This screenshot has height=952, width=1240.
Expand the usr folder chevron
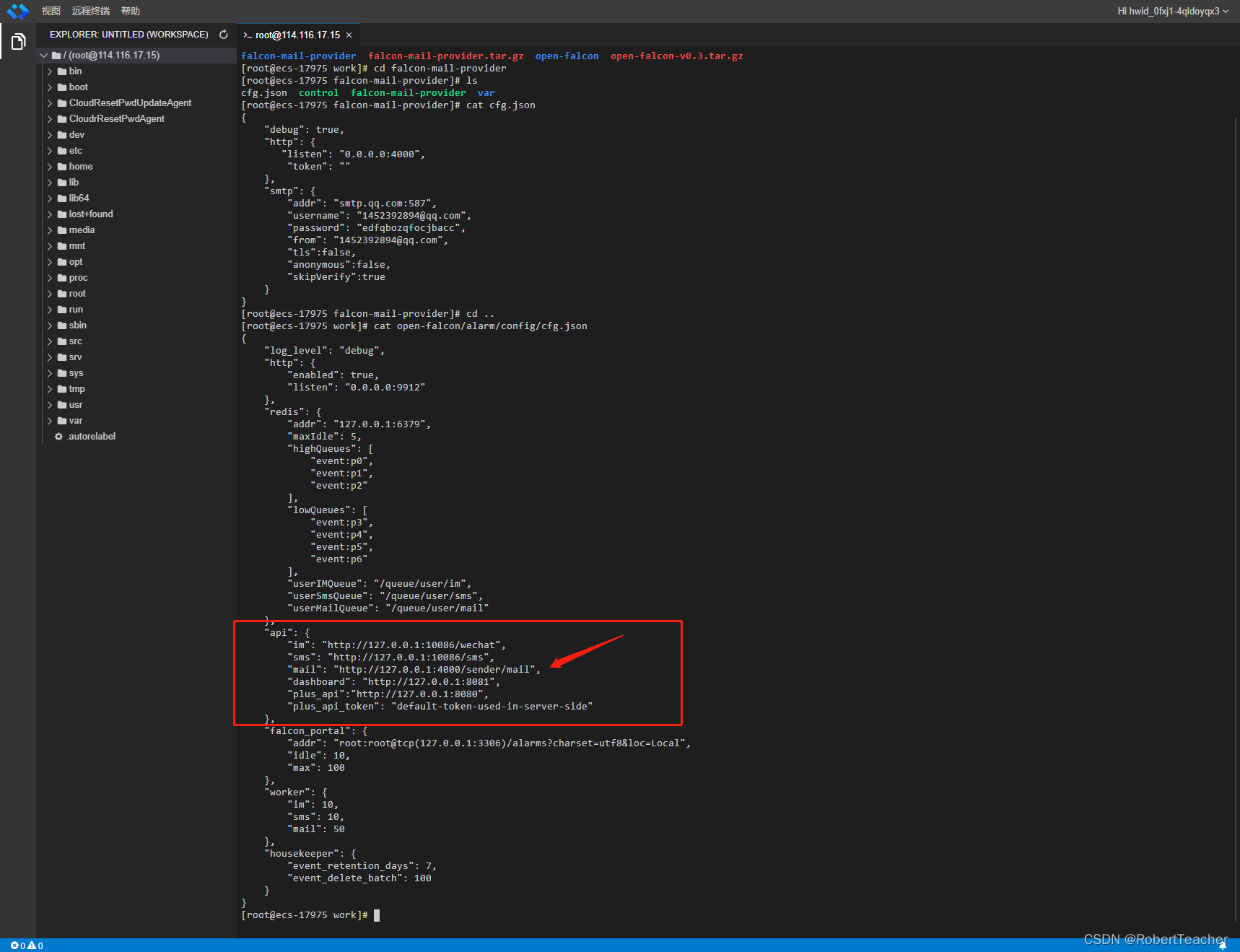(50, 405)
